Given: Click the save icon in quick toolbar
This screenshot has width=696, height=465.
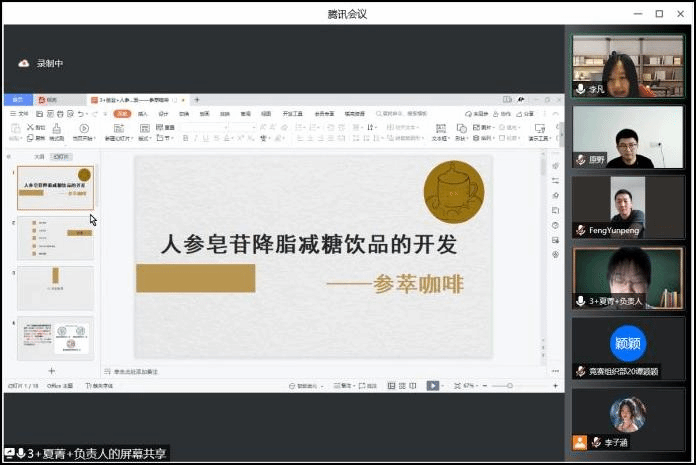Looking at the screenshot, I should [40, 114].
